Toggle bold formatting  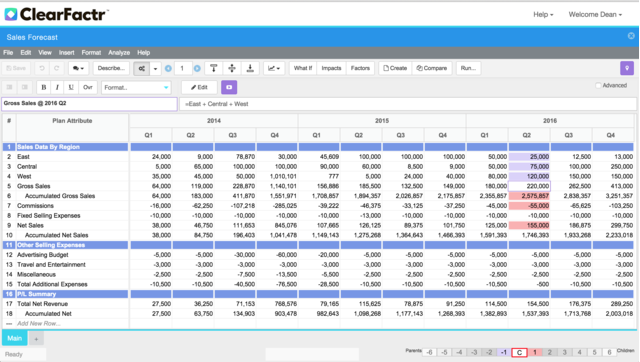44,87
